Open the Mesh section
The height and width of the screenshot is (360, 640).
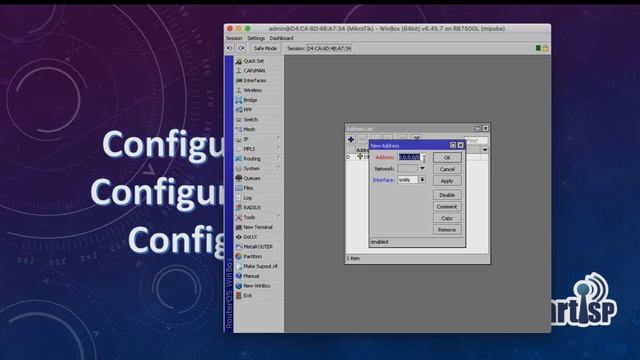coord(259,129)
